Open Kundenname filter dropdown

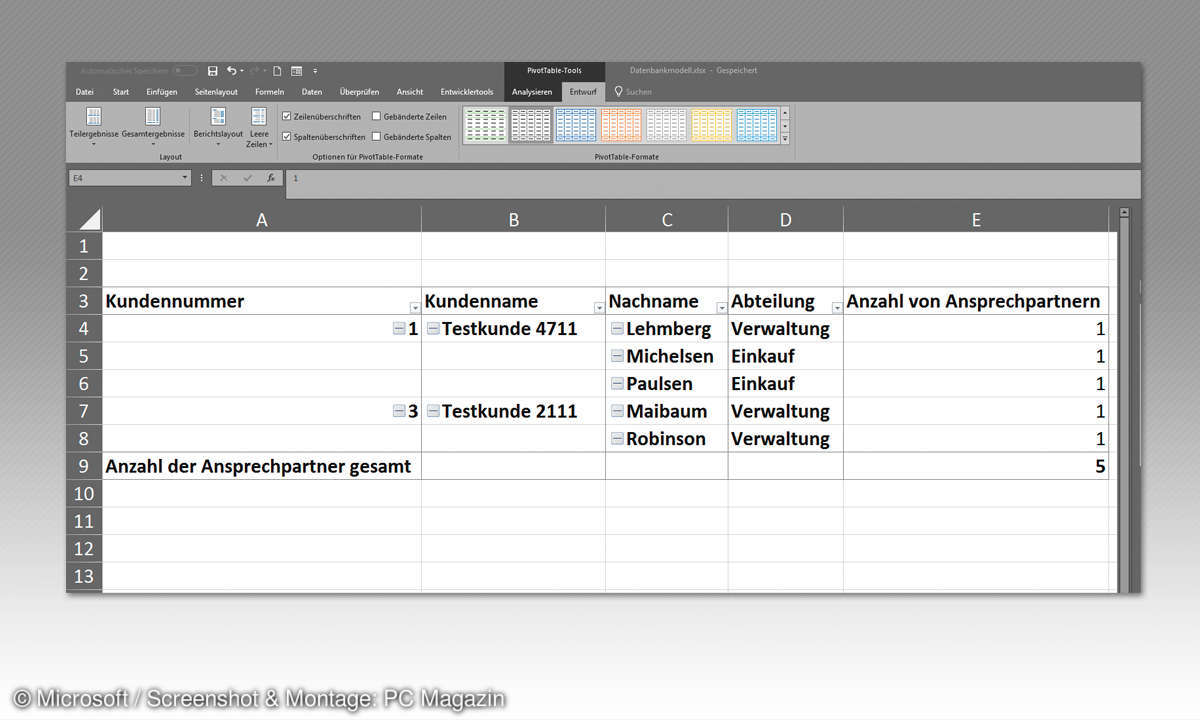(x=599, y=307)
